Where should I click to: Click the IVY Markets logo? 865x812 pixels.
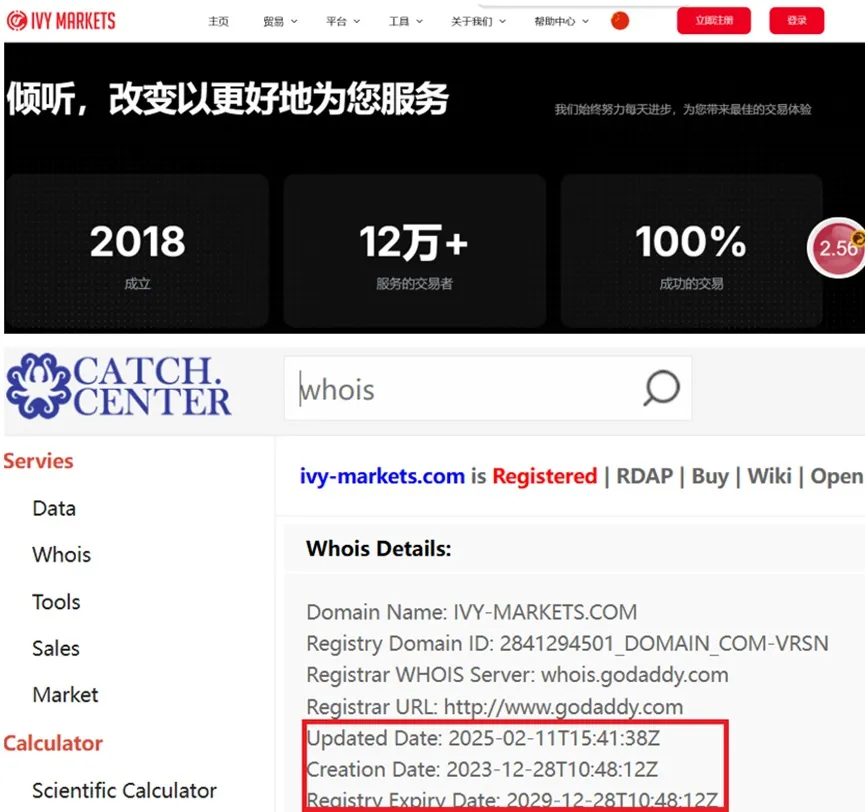click(x=61, y=21)
